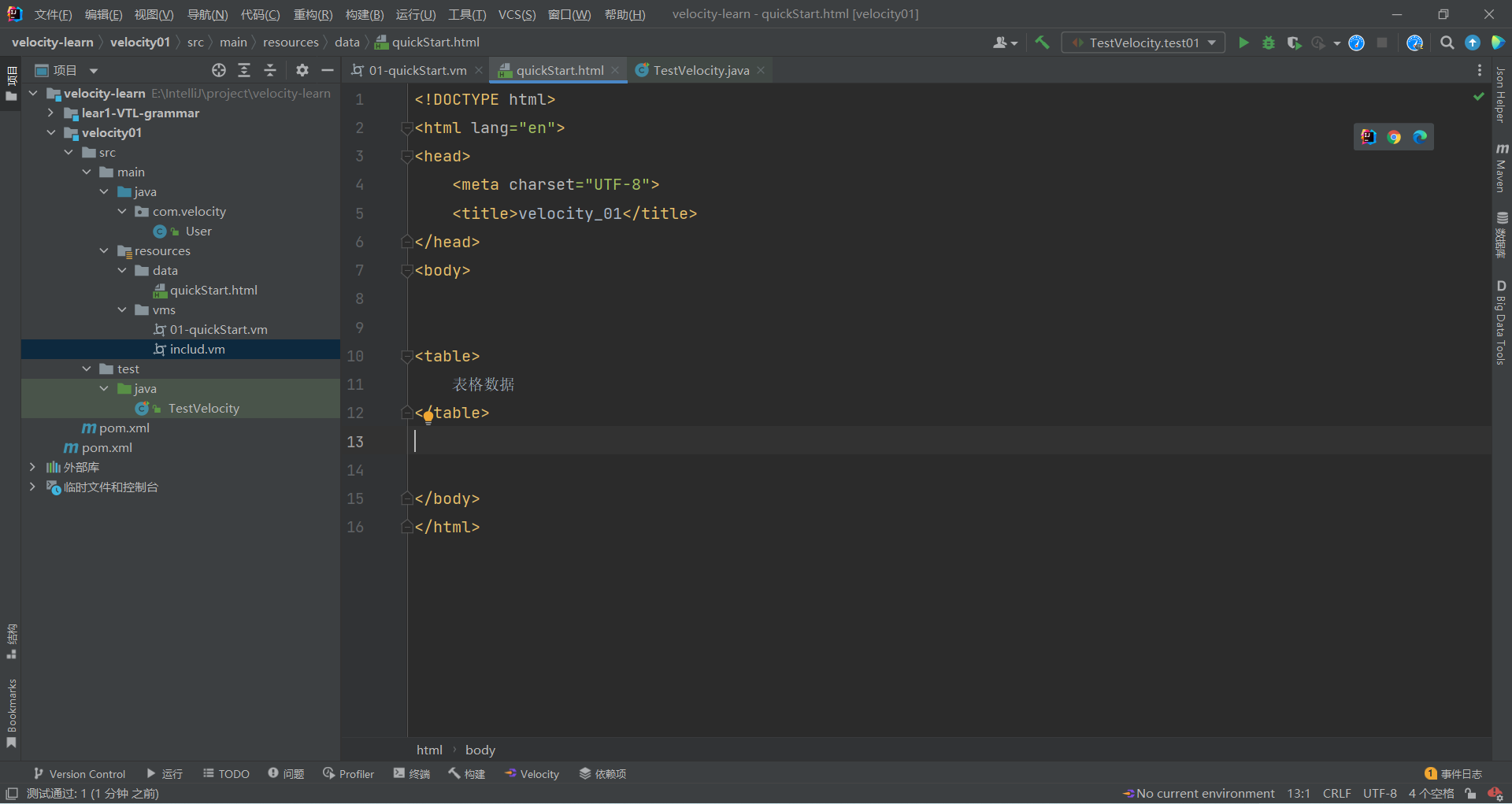The image size is (1512, 804).
Task: Expand the 外部库 node
Action: [x=32, y=467]
